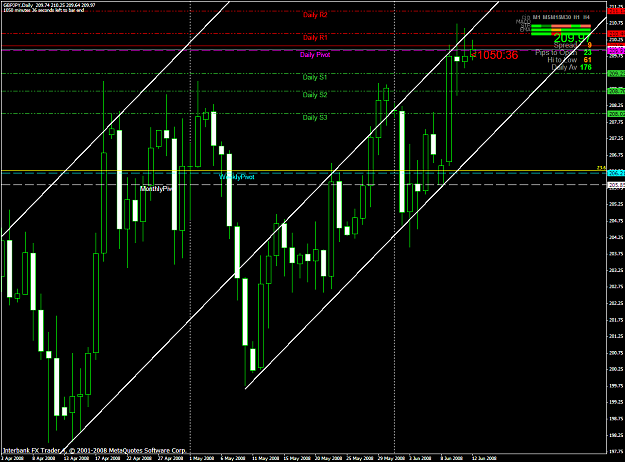Click the Daily S3 label

315,117
